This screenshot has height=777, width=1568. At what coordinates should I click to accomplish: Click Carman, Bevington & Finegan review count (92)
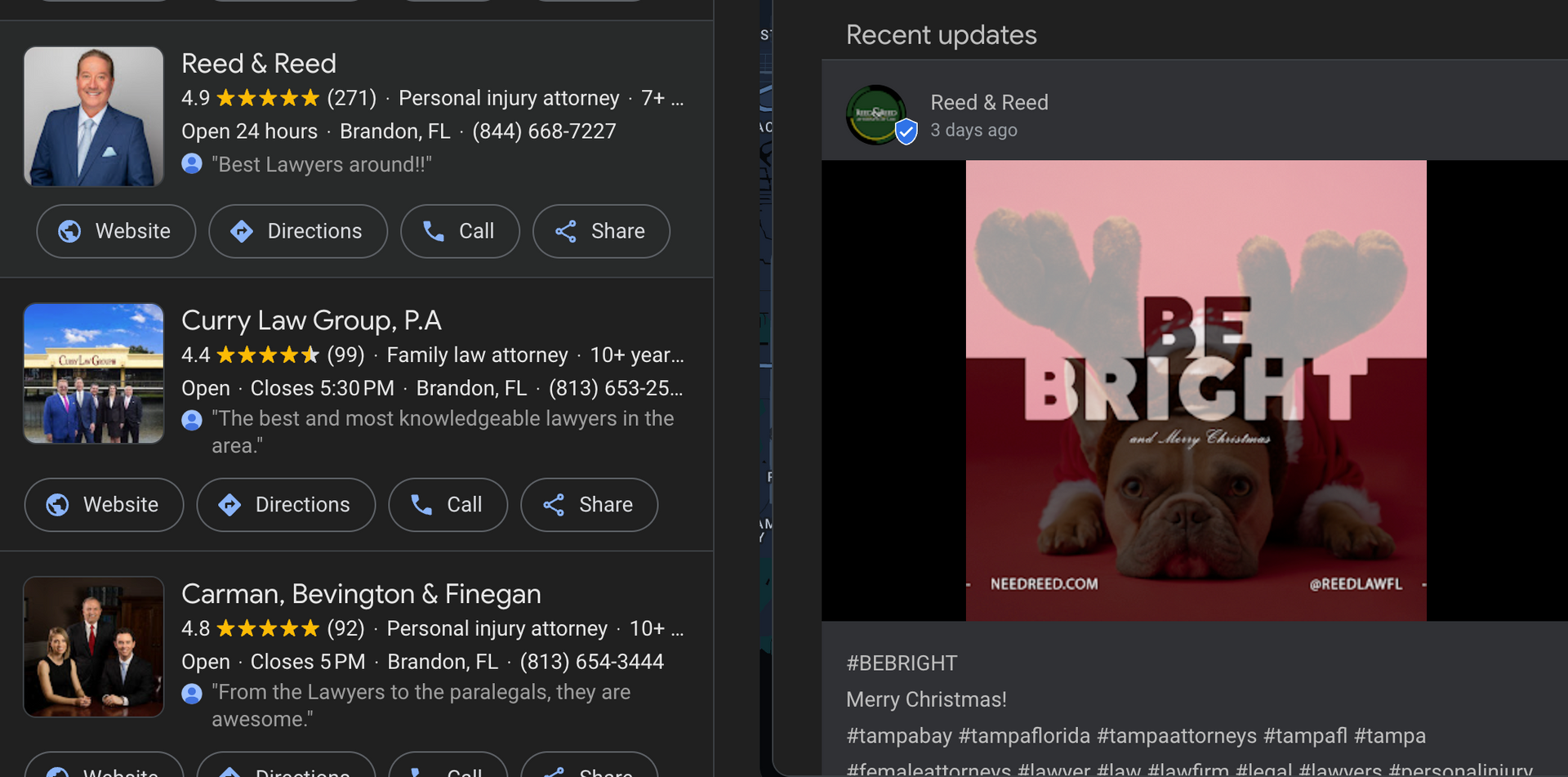pos(345,628)
